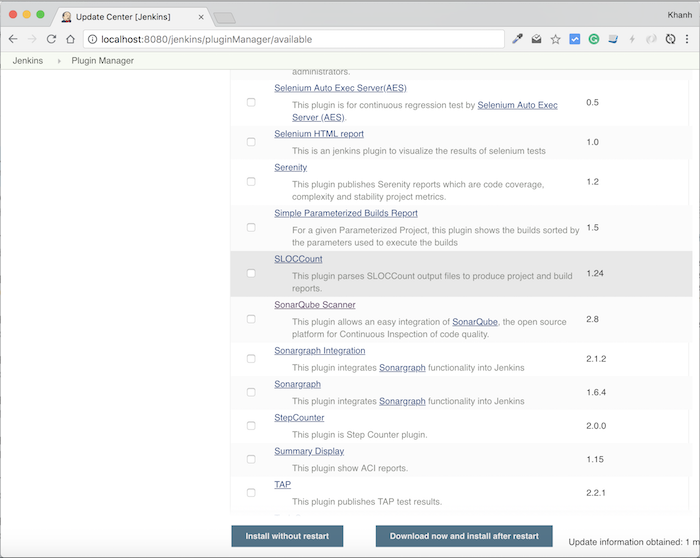Open the Summary Display plugin link
This screenshot has width=700, height=558.
click(309, 451)
